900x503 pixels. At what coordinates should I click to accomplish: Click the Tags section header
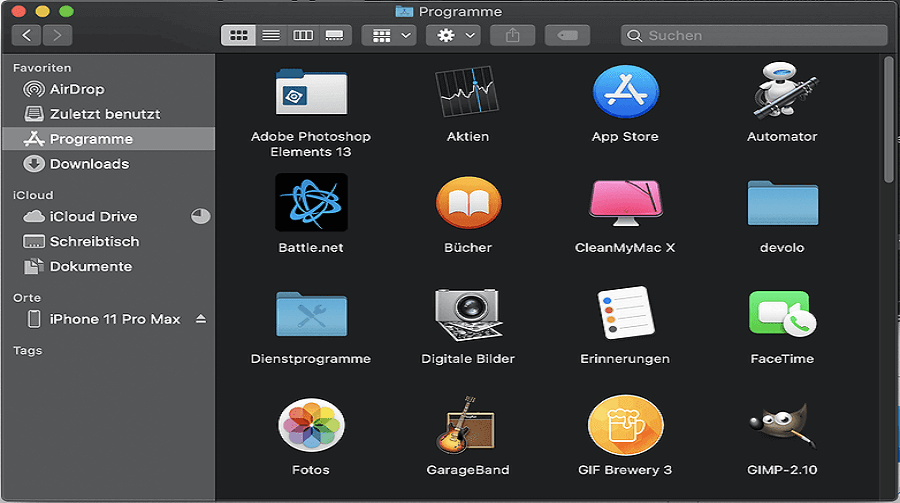[x=28, y=350]
